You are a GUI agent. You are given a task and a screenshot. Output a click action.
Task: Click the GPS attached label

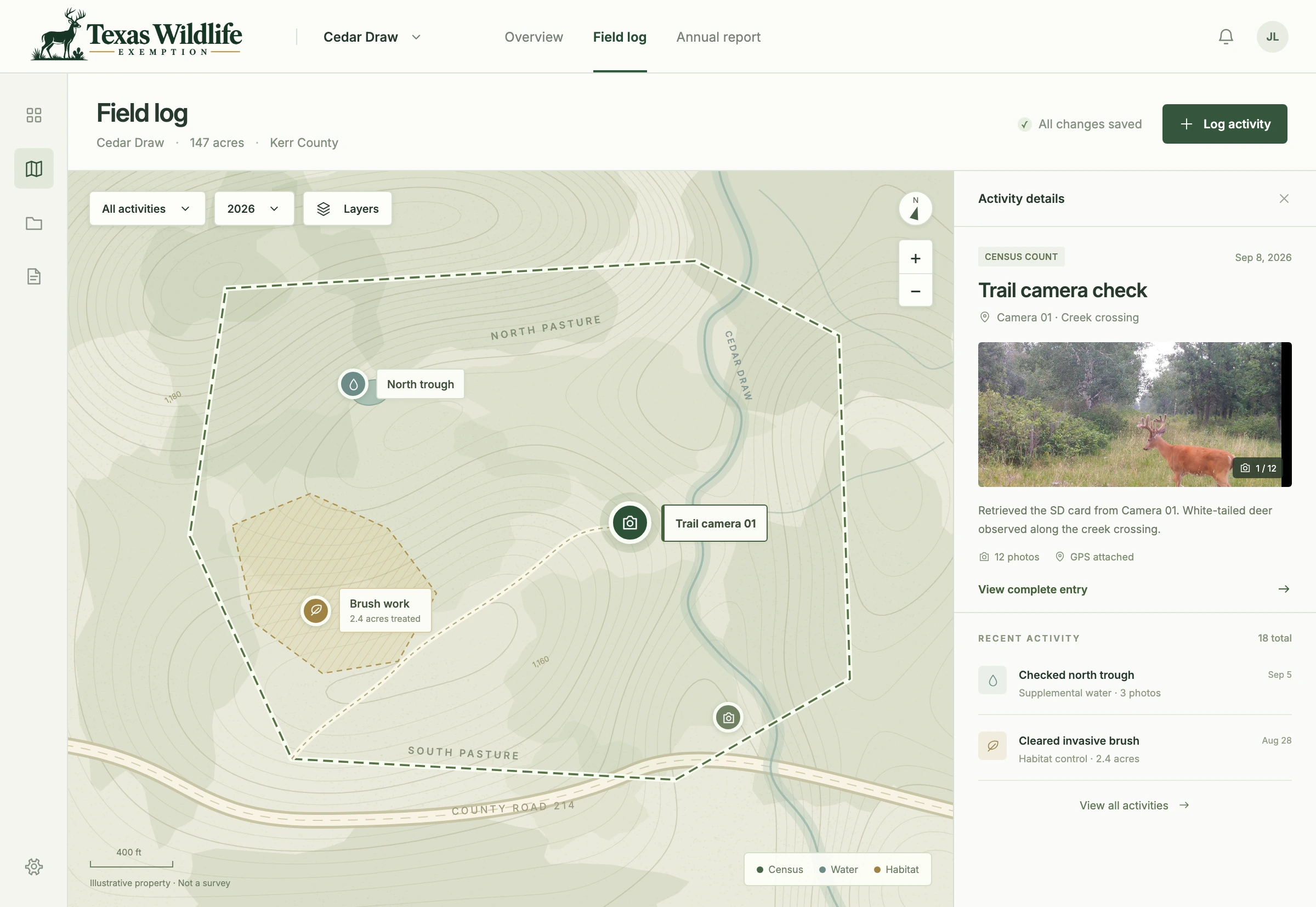1094,557
